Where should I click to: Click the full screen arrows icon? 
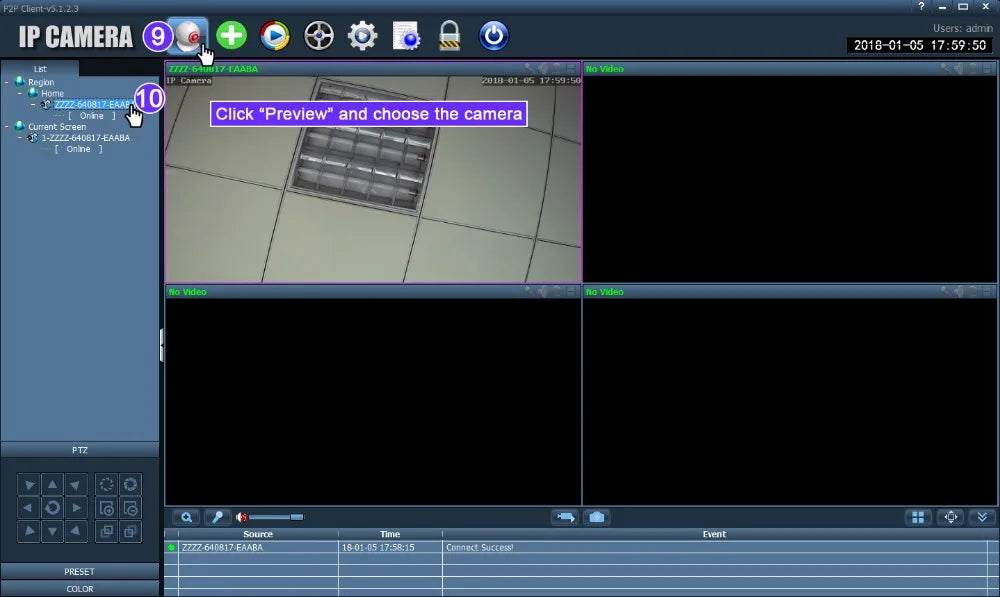pyautogui.click(x=950, y=517)
